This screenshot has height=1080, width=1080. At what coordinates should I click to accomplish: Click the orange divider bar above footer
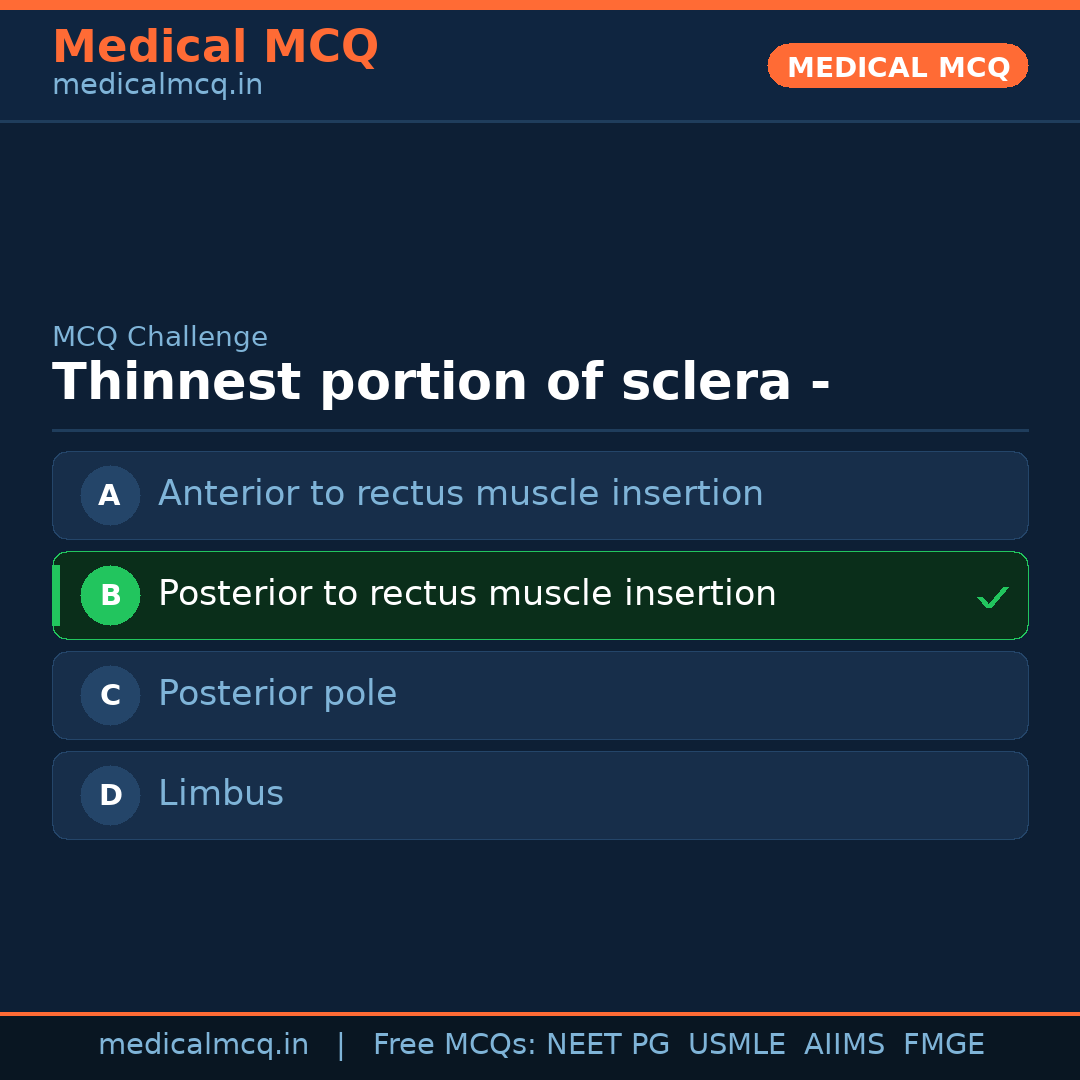pos(540,1012)
